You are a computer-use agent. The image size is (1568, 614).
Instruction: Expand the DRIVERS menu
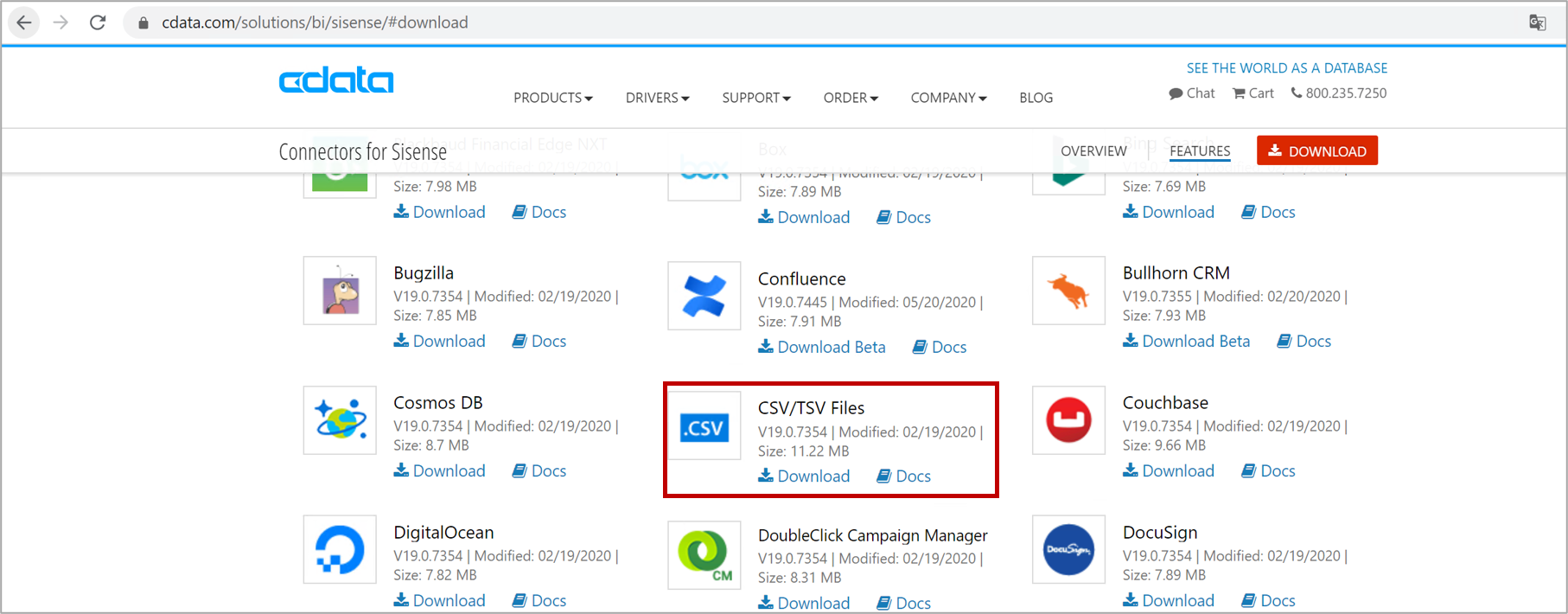(x=658, y=98)
